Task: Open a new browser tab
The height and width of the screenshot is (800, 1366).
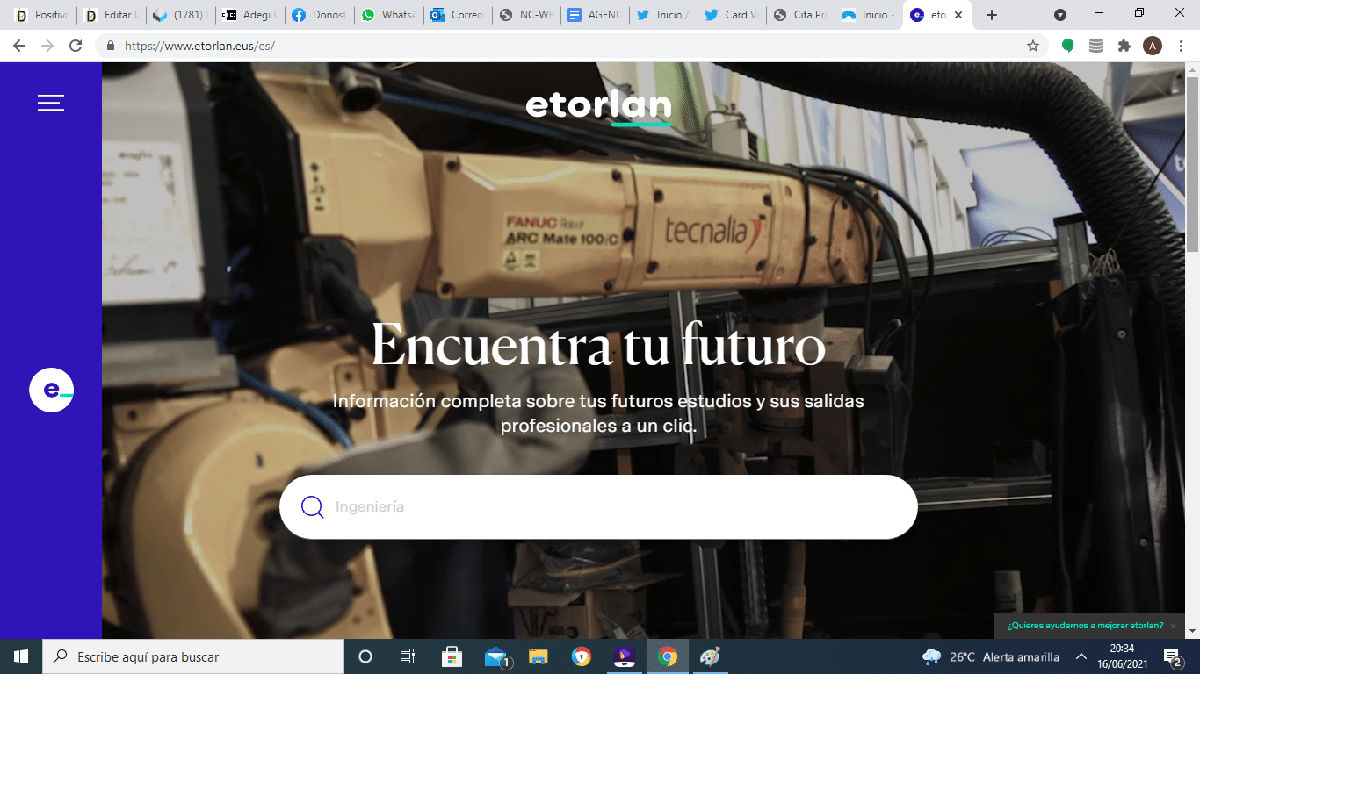Action: [991, 15]
